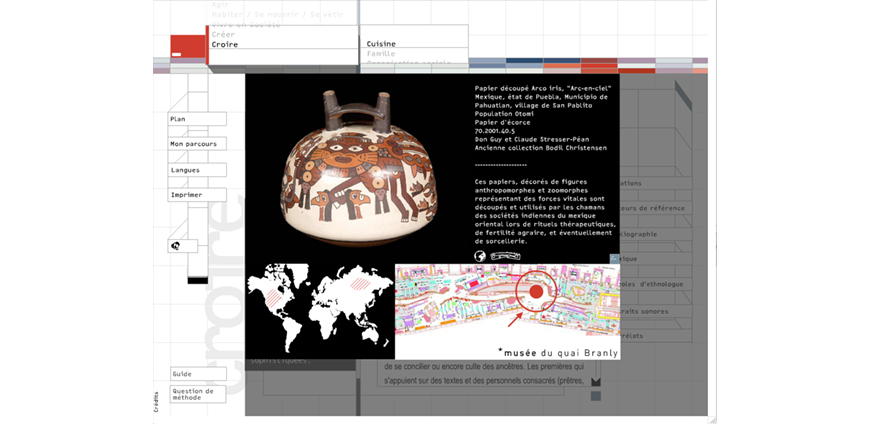Open the partly hidden 'xique' entry
Image resolution: width=870 pixels, height=424 pixels.
coord(656,259)
